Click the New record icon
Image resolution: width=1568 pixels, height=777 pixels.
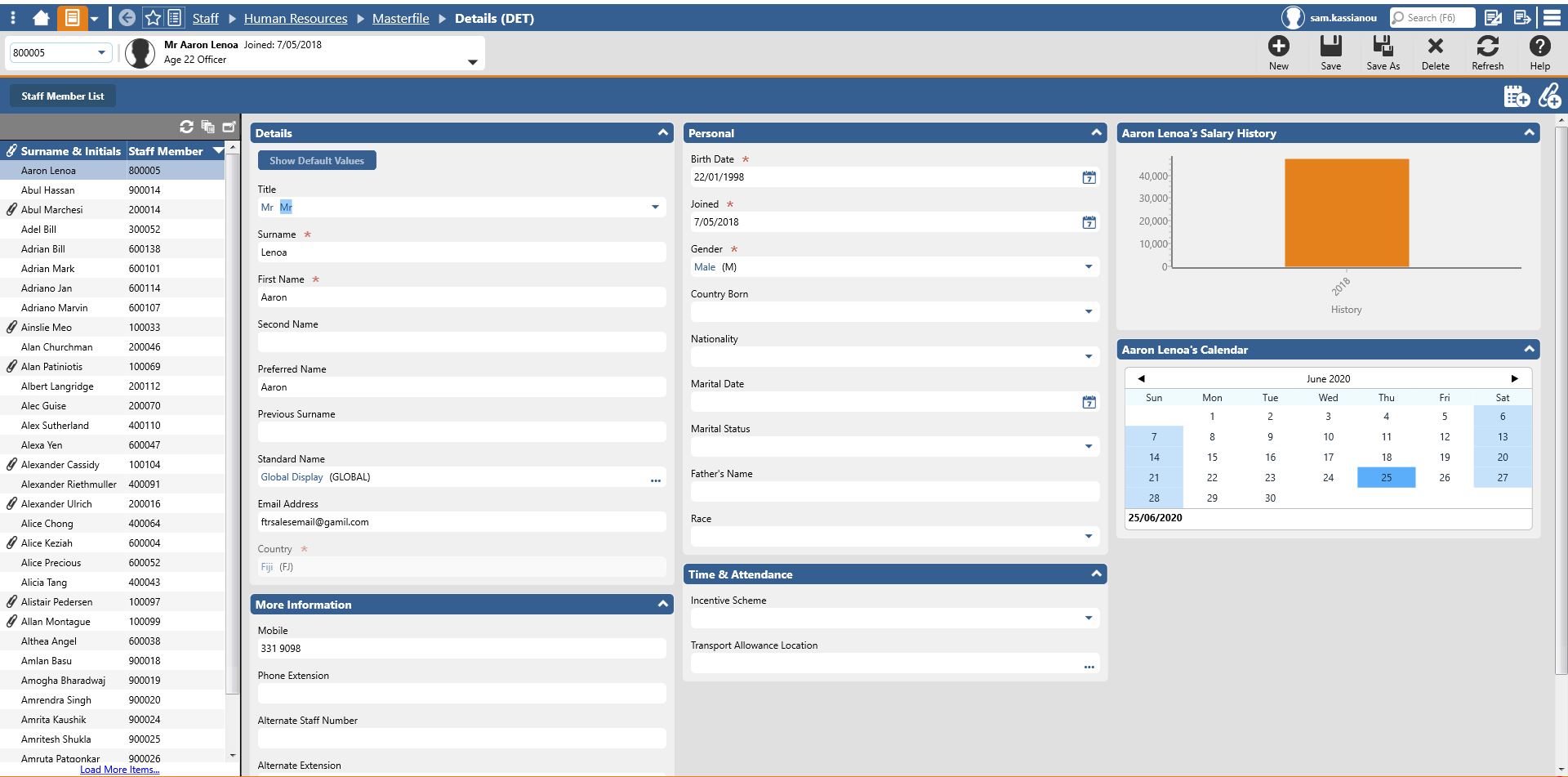coord(1278,47)
